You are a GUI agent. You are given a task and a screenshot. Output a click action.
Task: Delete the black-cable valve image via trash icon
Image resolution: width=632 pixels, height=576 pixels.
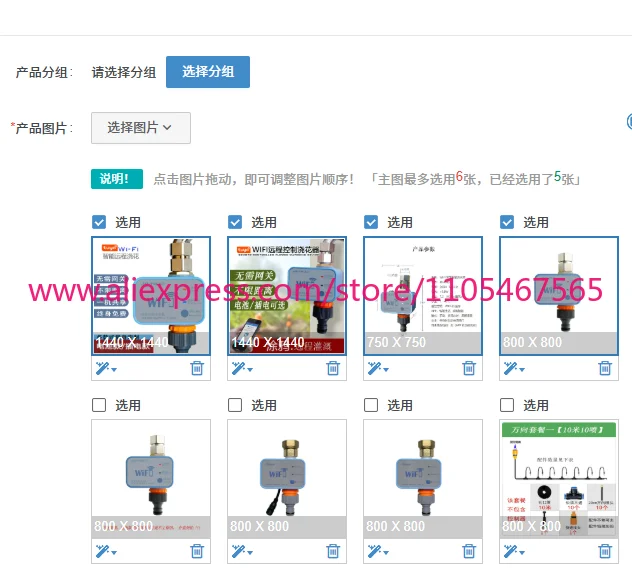(333, 551)
